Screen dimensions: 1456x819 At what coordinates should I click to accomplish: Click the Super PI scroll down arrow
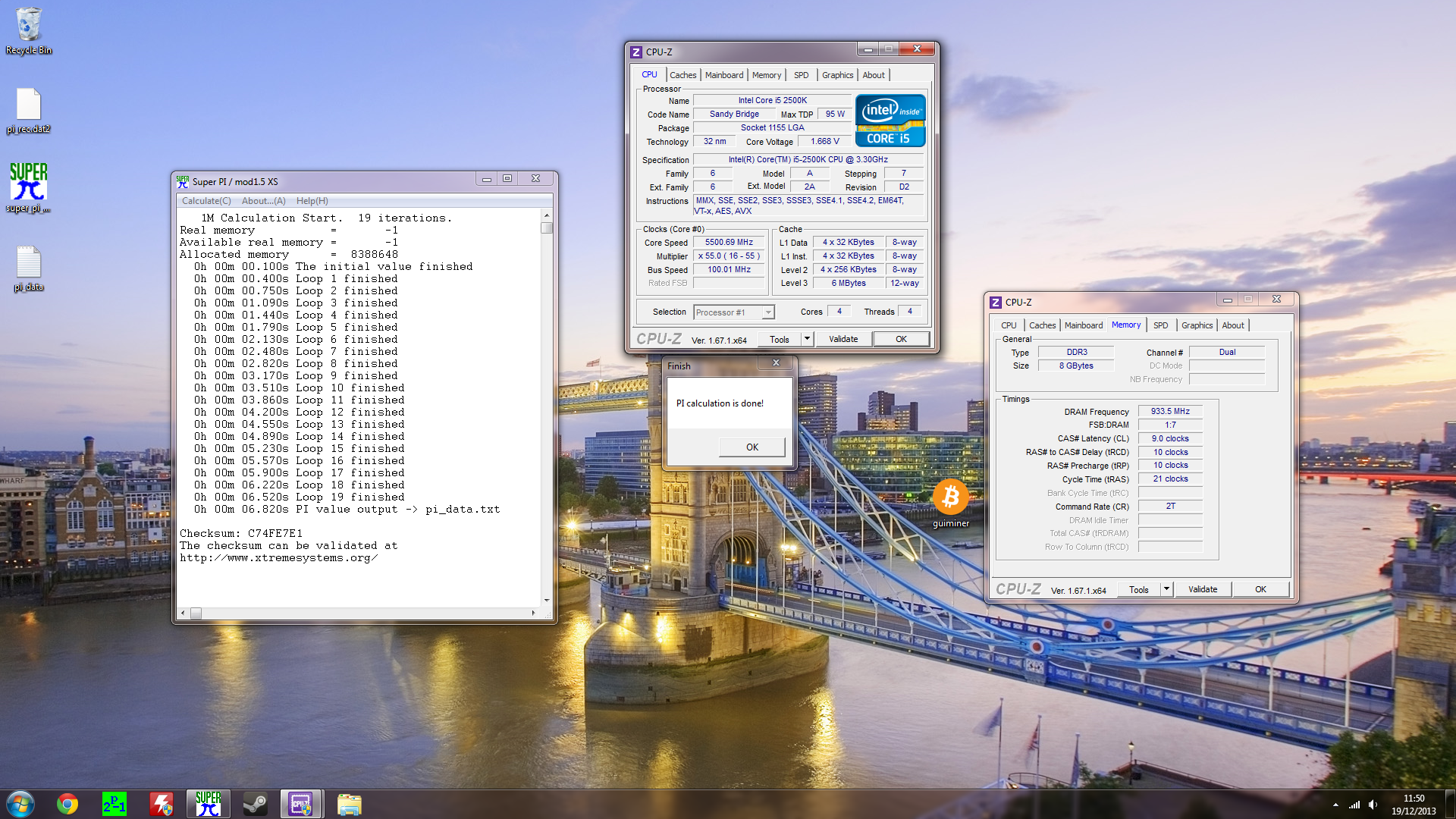547,601
